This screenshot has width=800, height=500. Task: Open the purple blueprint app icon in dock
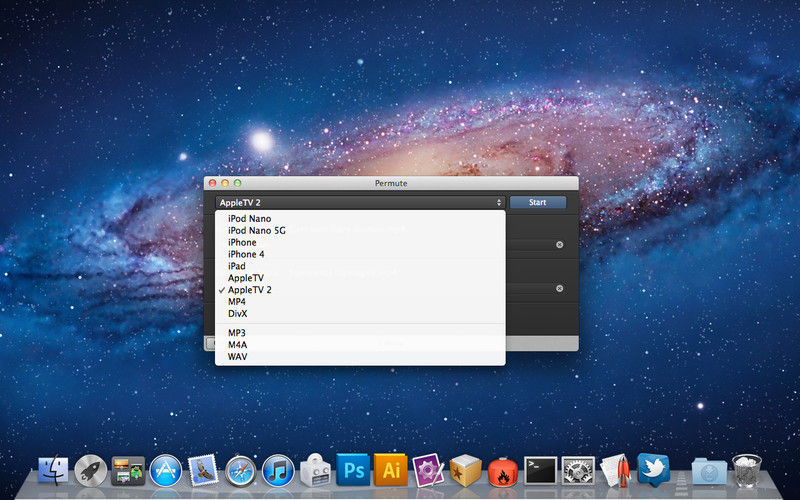pos(428,470)
